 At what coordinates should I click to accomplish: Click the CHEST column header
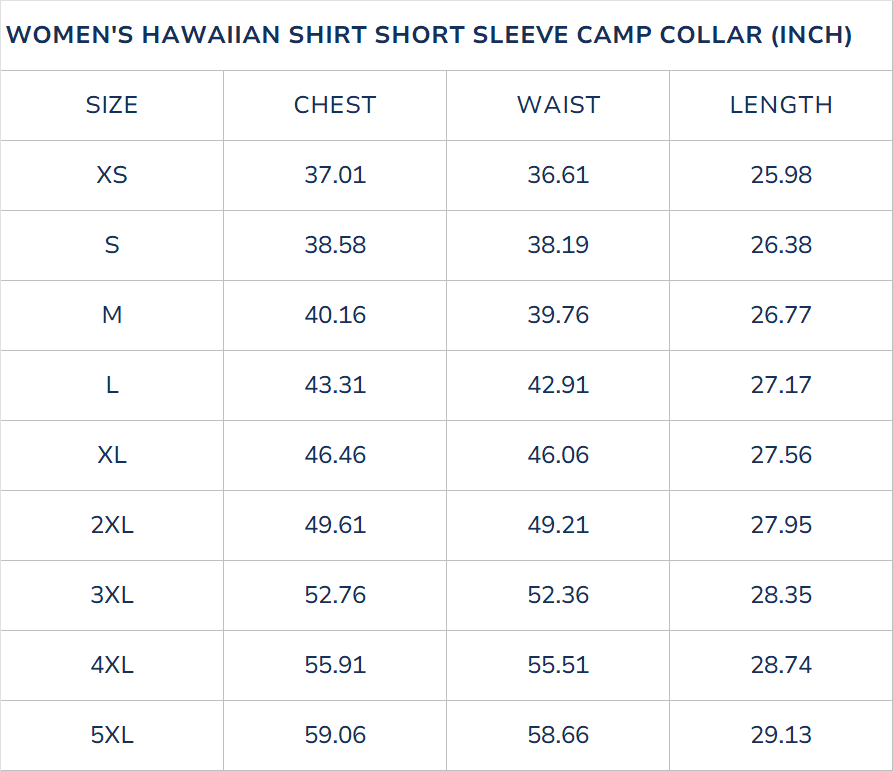coord(335,105)
